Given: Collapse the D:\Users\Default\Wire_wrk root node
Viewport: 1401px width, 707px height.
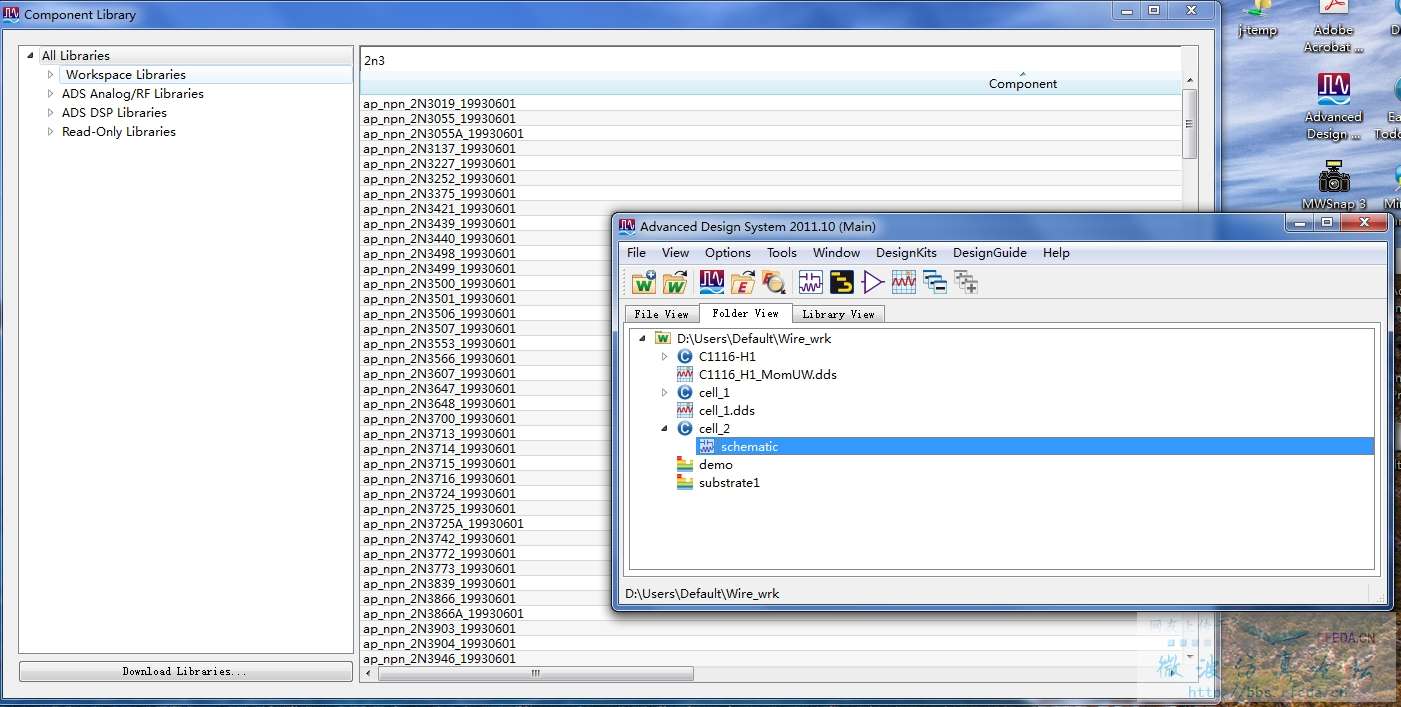Looking at the screenshot, I should click(642, 339).
